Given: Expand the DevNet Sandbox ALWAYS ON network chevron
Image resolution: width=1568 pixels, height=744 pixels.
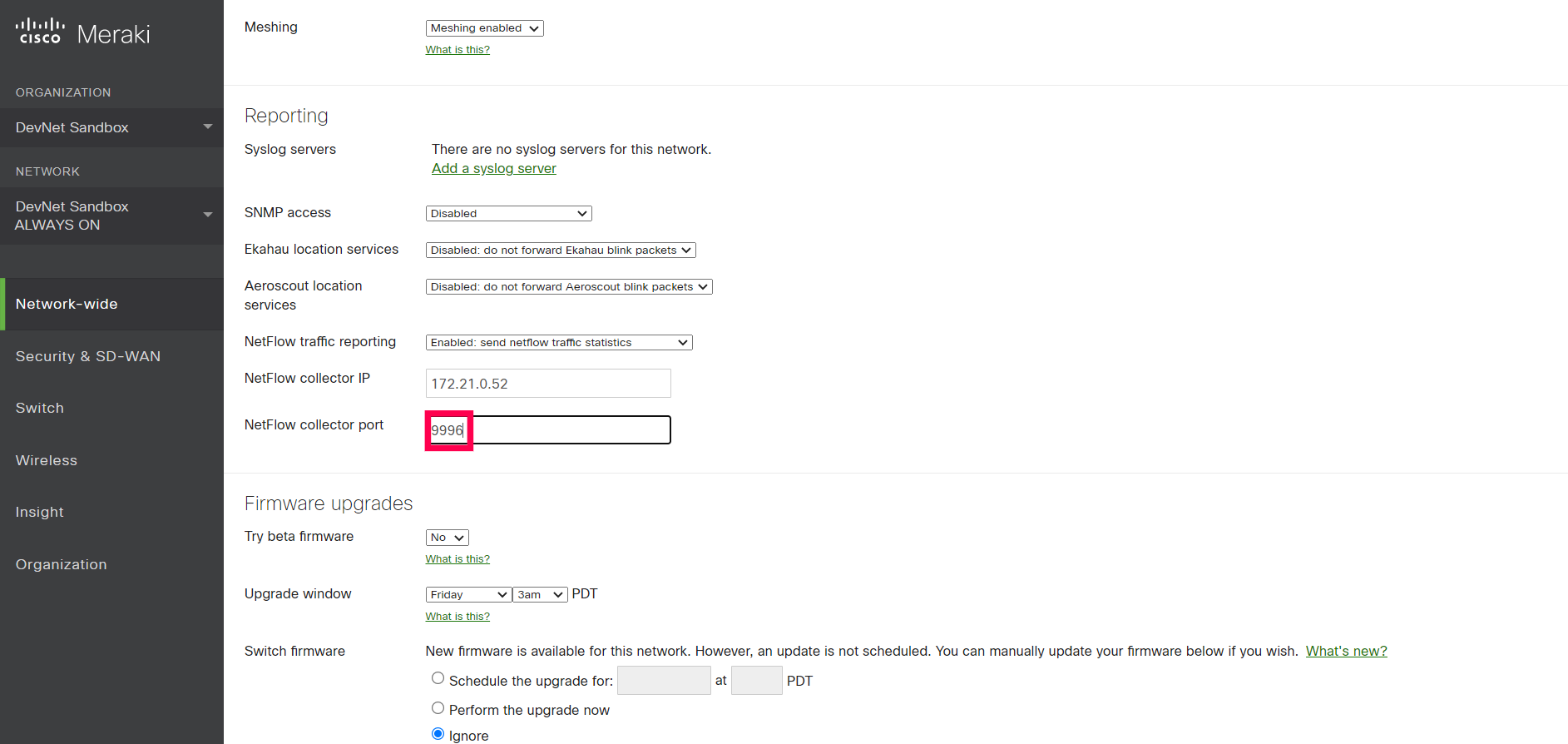Looking at the screenshot, I should point(207,215).
